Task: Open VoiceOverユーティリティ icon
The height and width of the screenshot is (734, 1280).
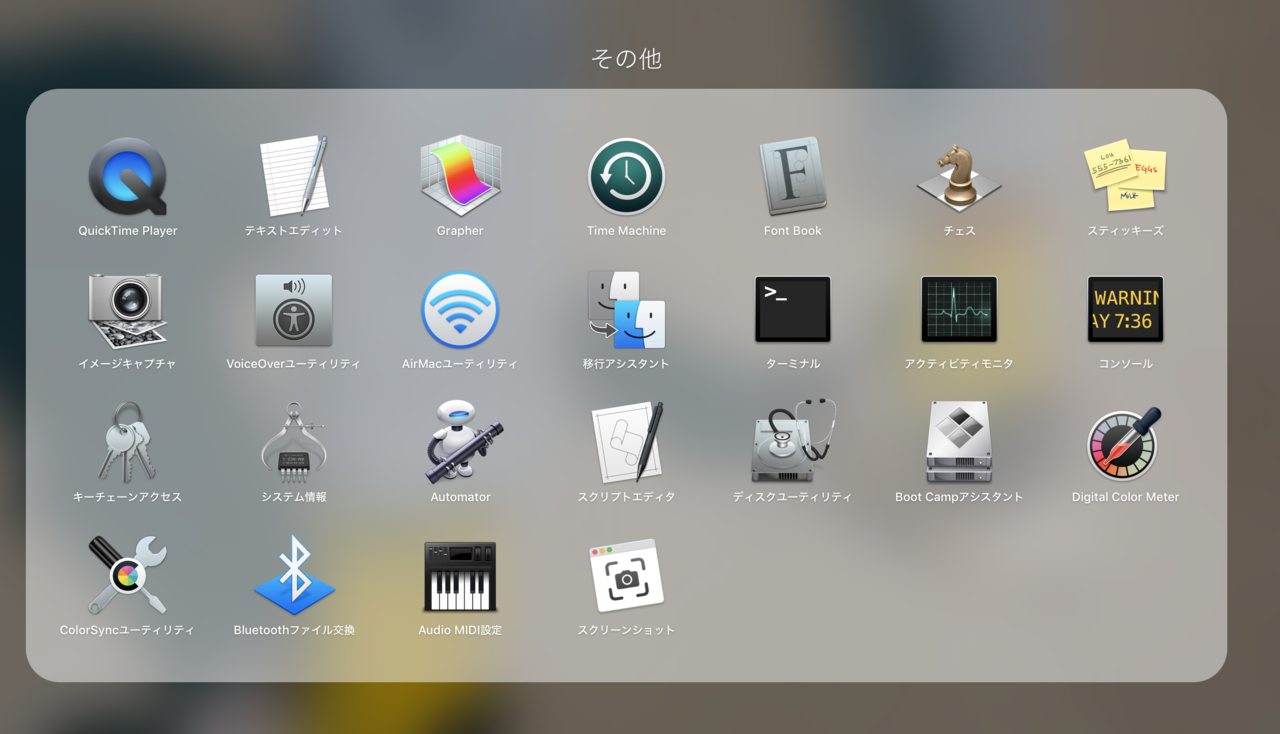Action: [294, 310]
